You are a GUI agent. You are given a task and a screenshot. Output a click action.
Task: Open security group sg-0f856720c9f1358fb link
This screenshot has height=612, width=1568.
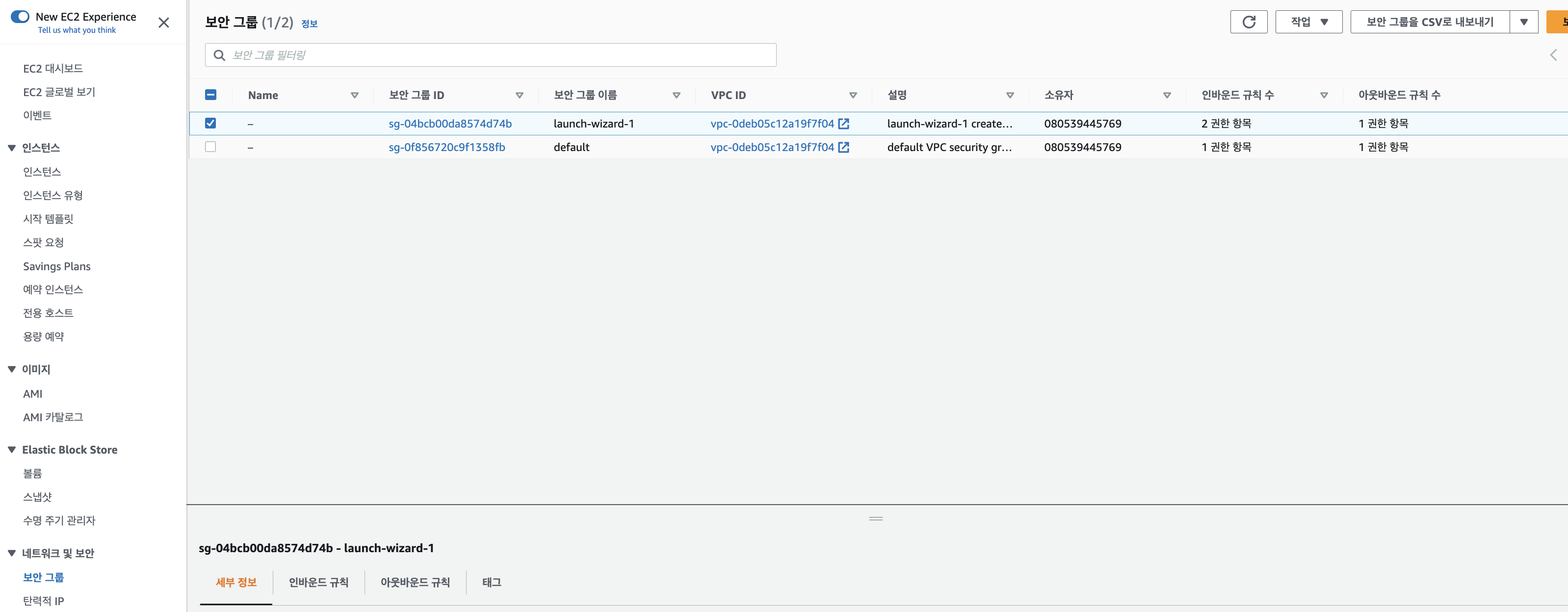tap(447, 147)
